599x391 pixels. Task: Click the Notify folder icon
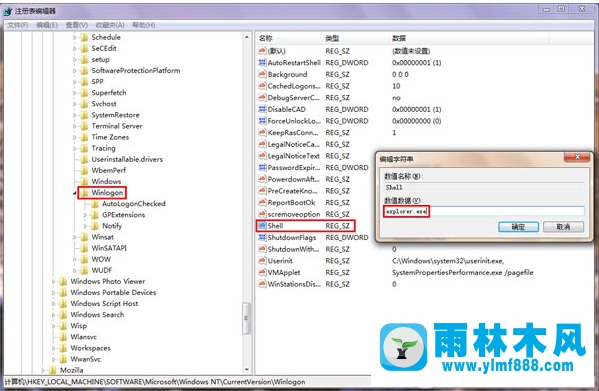(x=95, y=226)
